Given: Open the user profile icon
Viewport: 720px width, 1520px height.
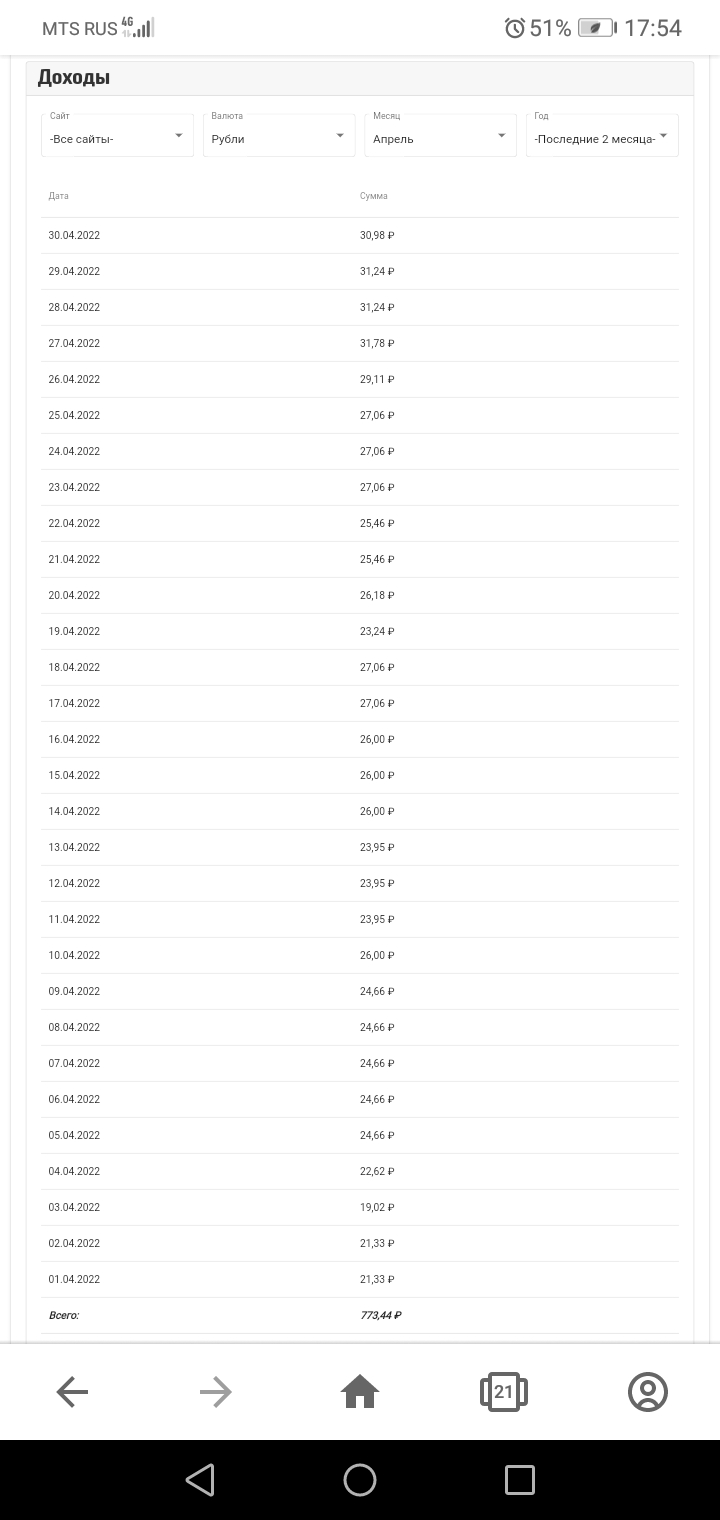Looking at the screenshot, I should [x=647, y=1391].
